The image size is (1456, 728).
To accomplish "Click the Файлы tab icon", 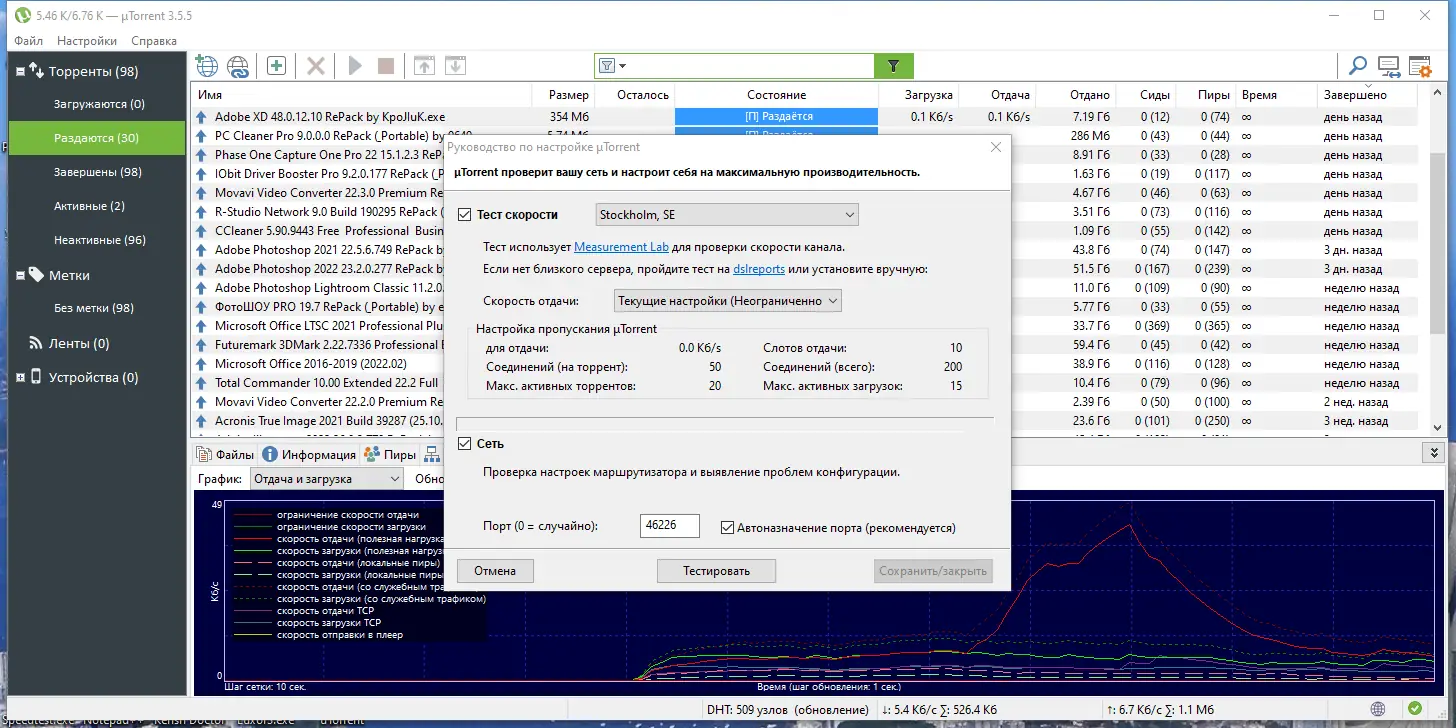I will pos(205,454).
